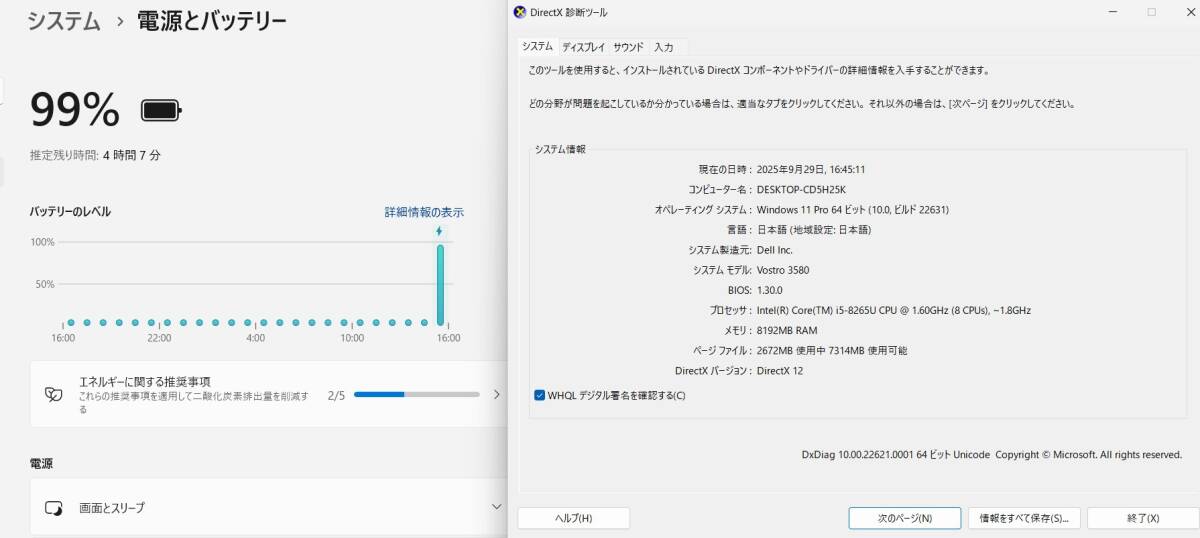
Task: Click the Windows 11 Pro operating system value
Action: coord(853,210)
